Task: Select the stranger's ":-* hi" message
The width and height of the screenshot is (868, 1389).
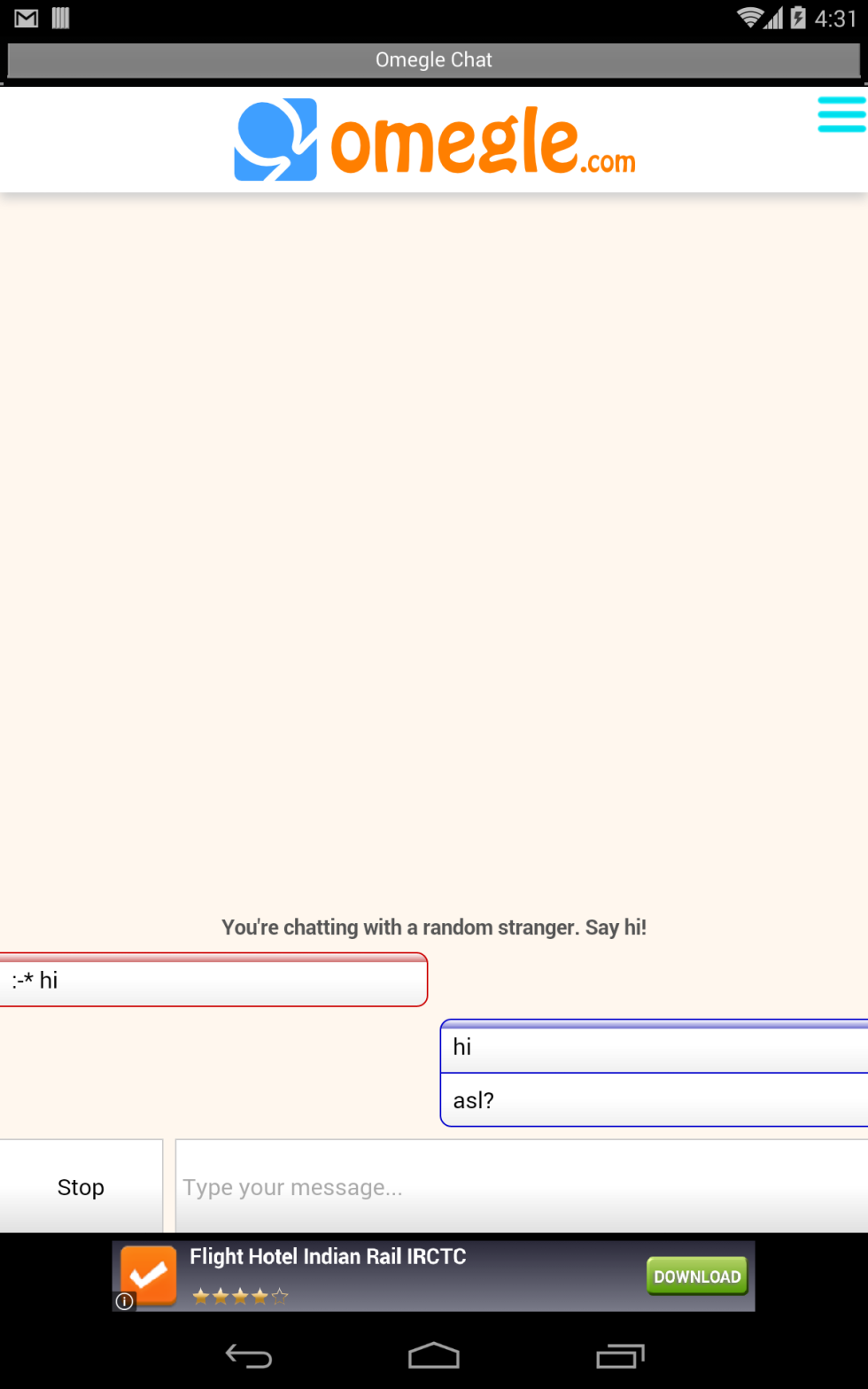Action: (213, 981)
